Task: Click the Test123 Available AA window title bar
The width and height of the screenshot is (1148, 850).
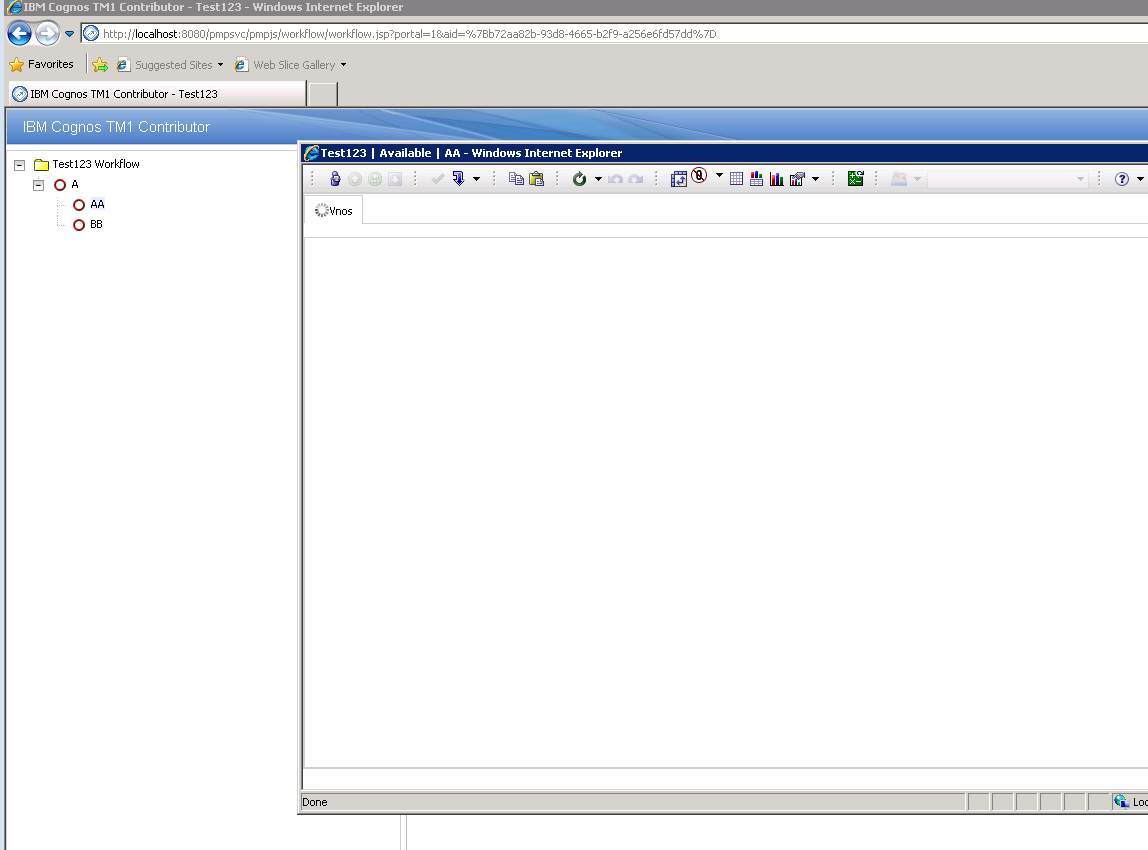Action: click(x=725, y=152)
